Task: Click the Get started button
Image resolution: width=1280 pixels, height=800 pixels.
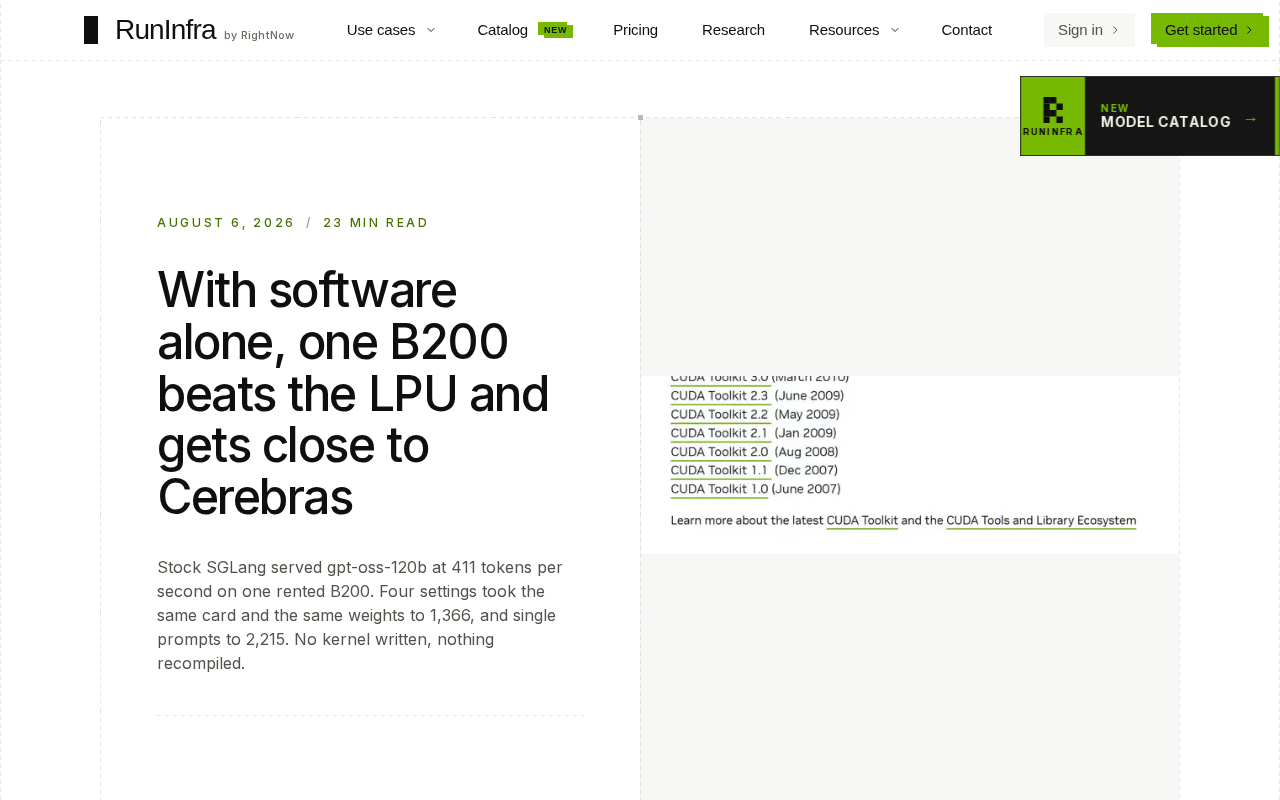Action: click(x=1209, y=30)
